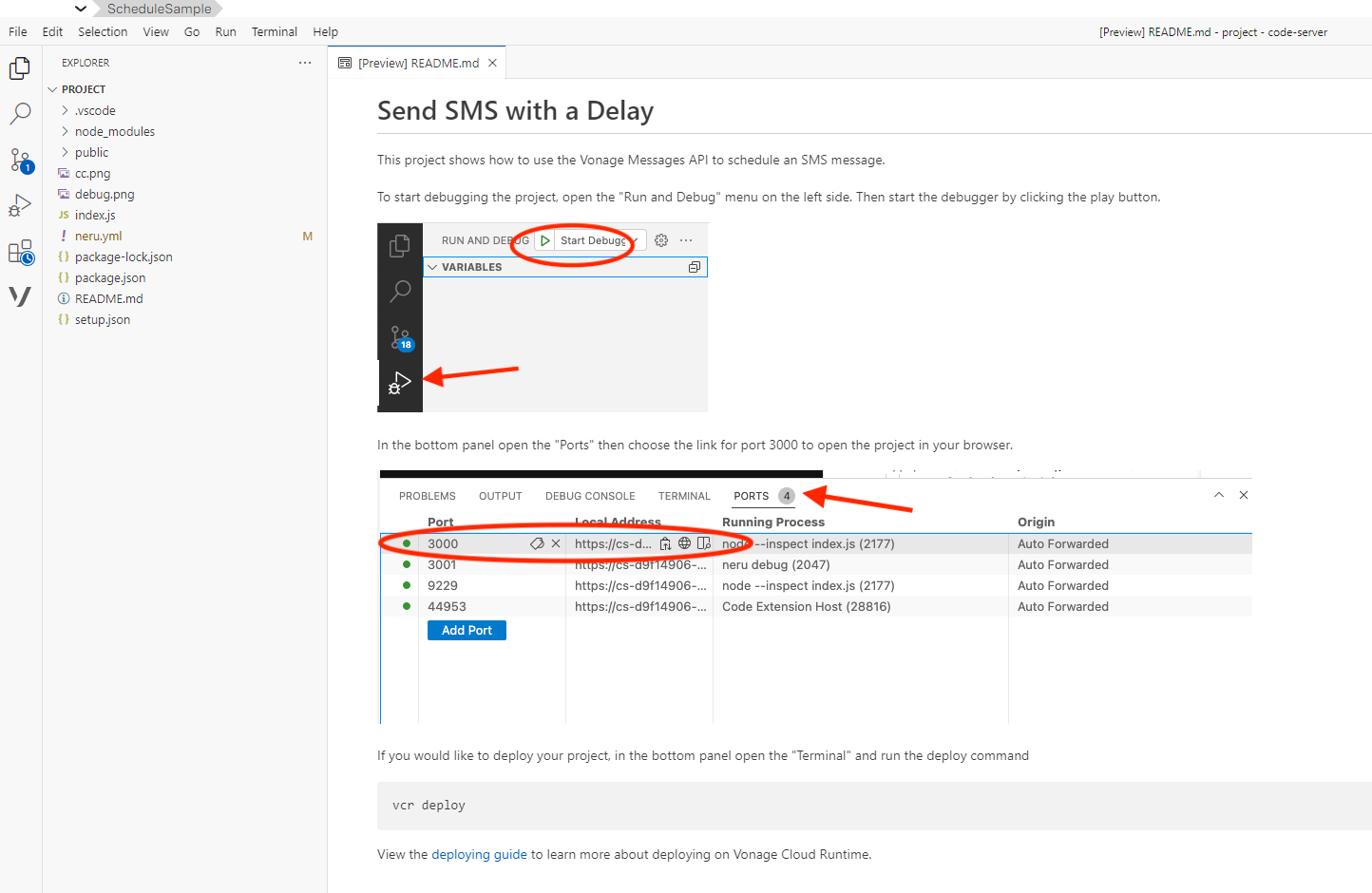
Task: Open the Terminal menu
Action: 275,31
